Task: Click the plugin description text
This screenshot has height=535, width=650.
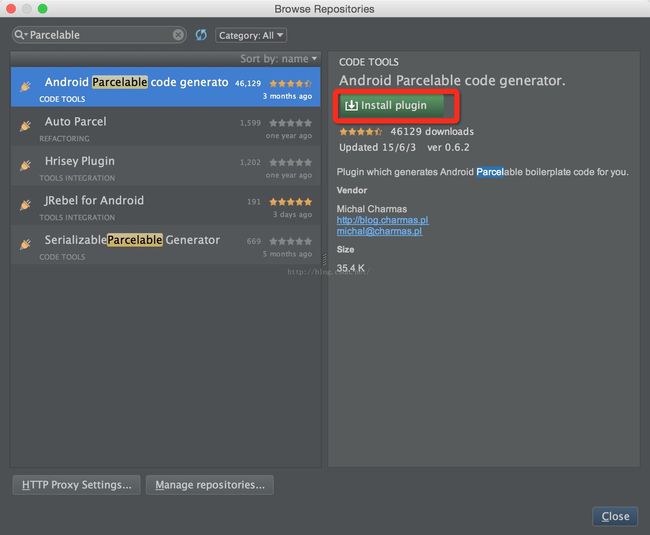Action: click(483, 172)
